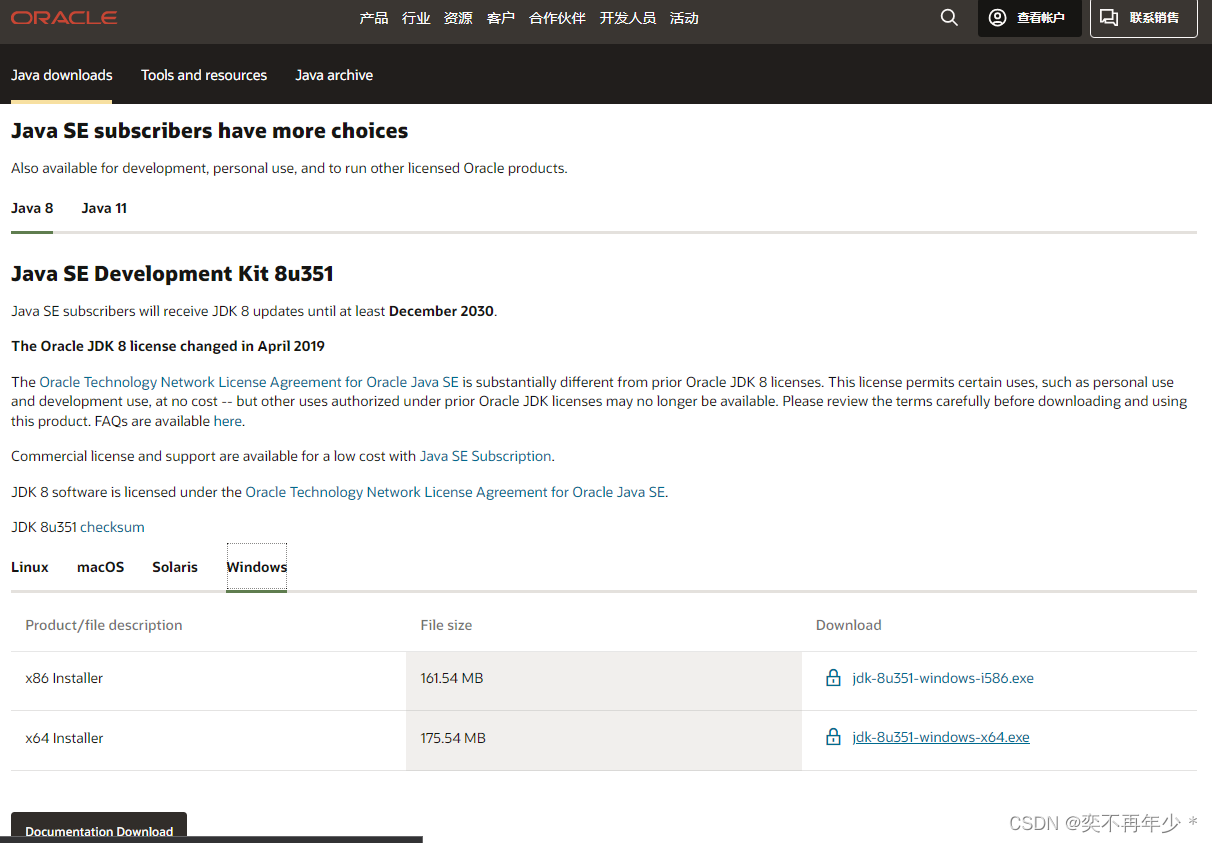Click lock icon beside jdk-8u351-windows-x64.exe
The image size is (1212, 843).
(833, 737)
